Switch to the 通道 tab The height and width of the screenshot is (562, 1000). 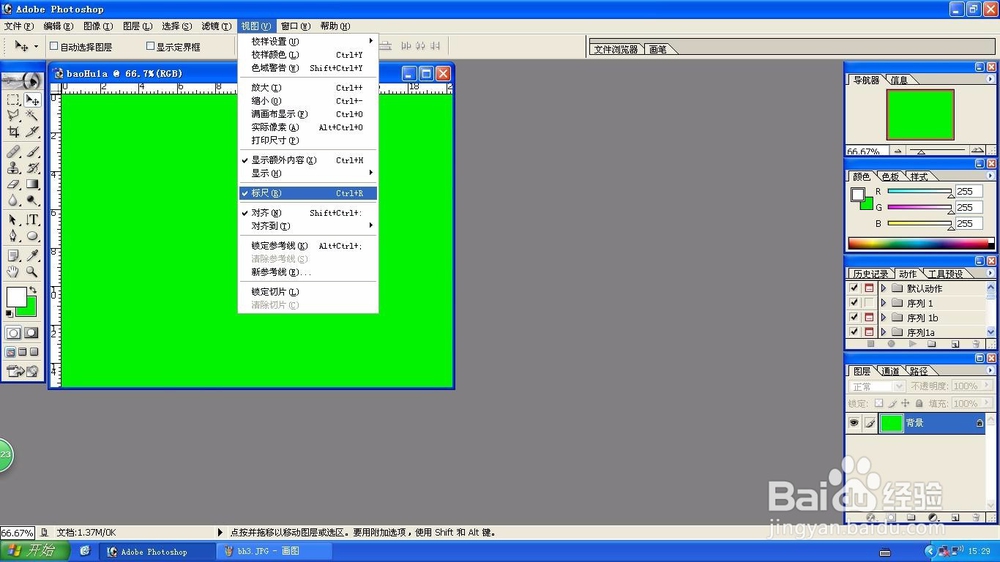890,371
